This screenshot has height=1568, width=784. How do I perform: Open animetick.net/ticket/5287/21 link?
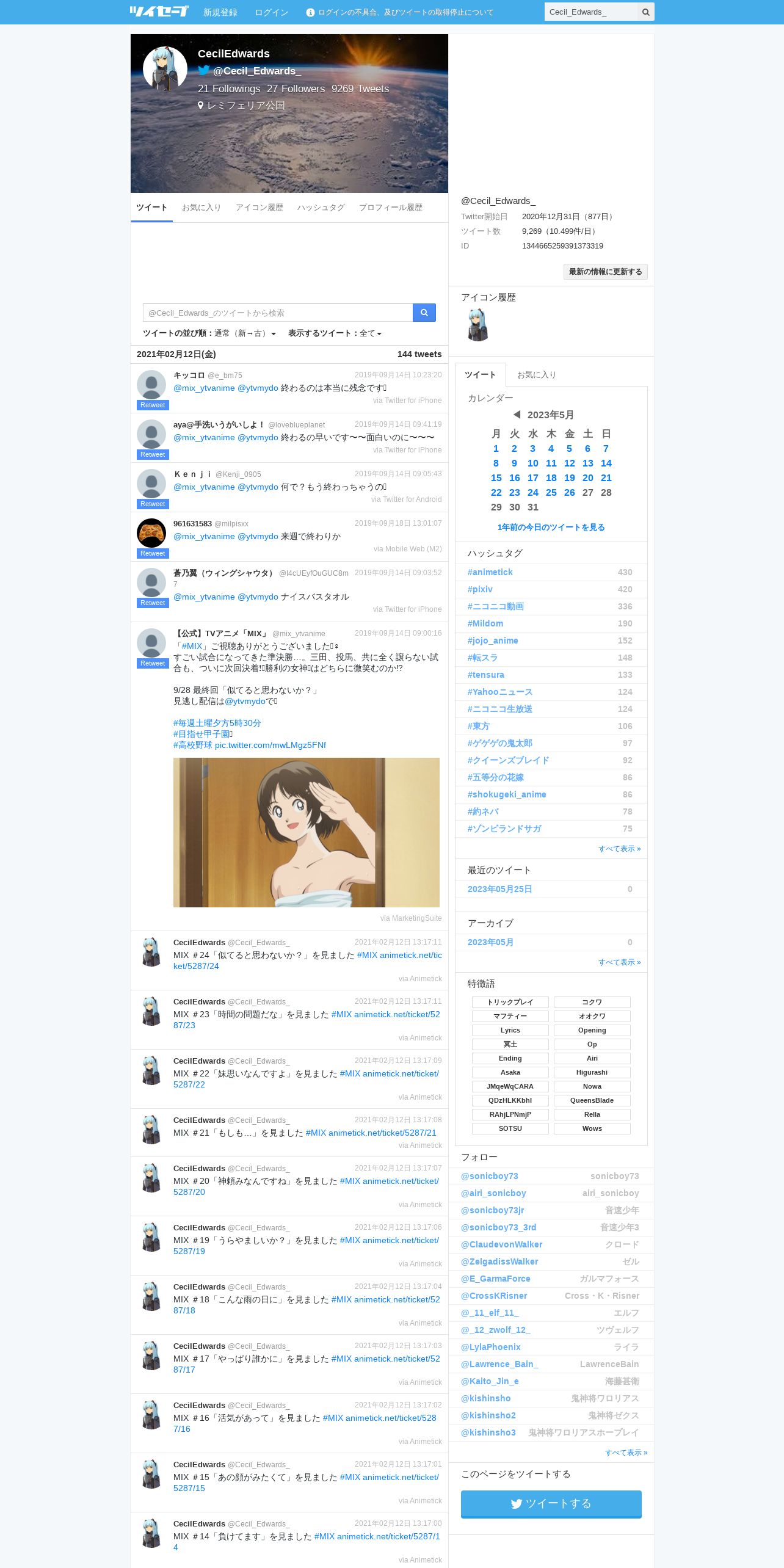(382, 1133)
